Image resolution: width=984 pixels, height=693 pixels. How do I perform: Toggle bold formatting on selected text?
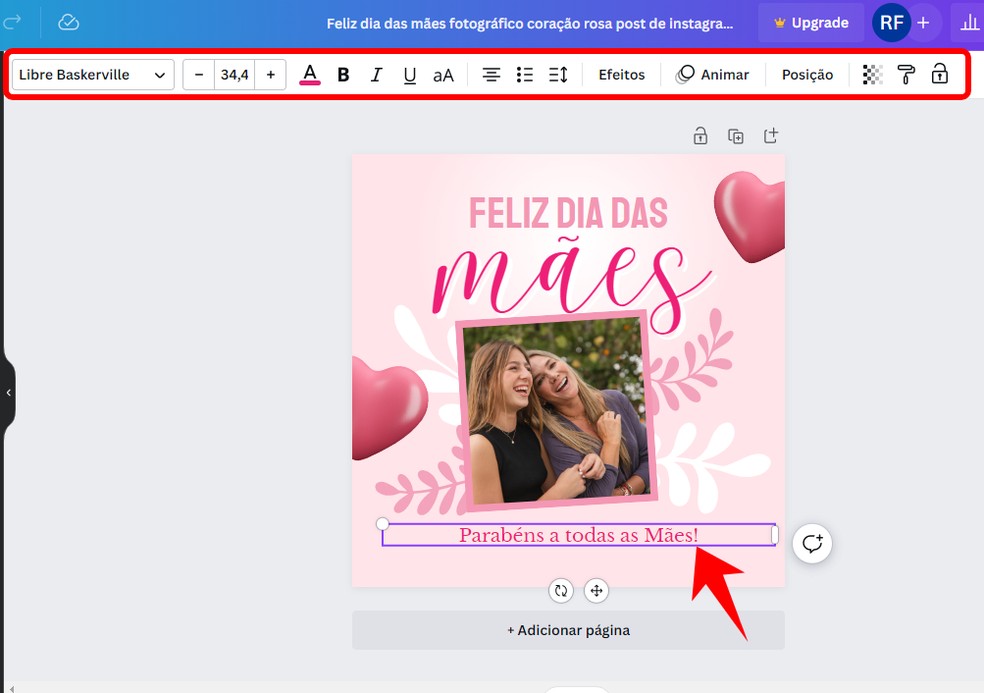[x=343, y=74]
